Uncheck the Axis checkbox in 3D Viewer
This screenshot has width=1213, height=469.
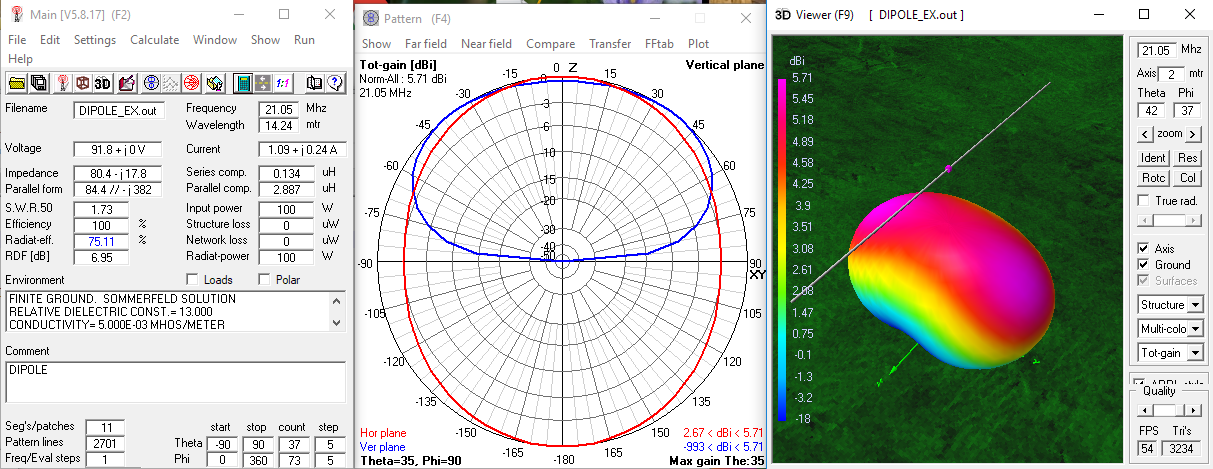1144,248
